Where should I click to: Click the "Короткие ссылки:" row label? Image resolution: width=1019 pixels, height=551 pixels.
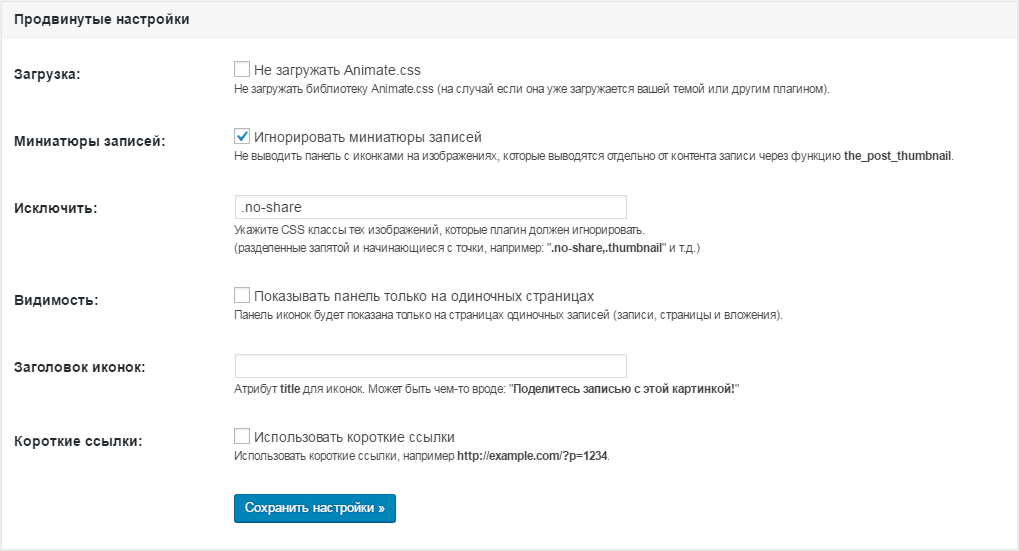[x=78, y=441]
